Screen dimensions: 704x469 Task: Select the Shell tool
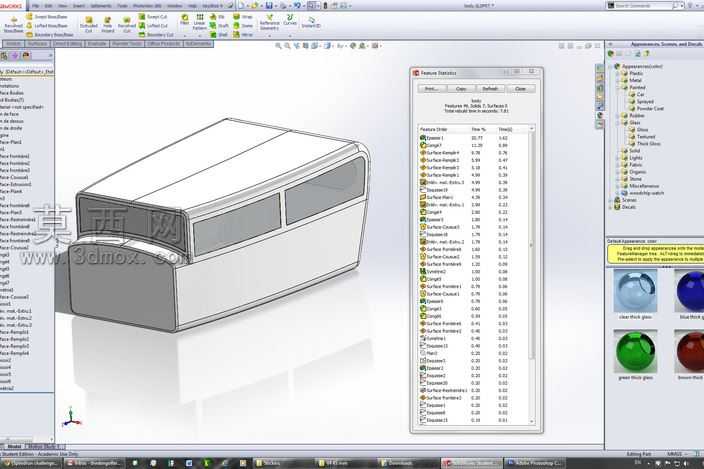pyautogui.click(x=219, y=35)
